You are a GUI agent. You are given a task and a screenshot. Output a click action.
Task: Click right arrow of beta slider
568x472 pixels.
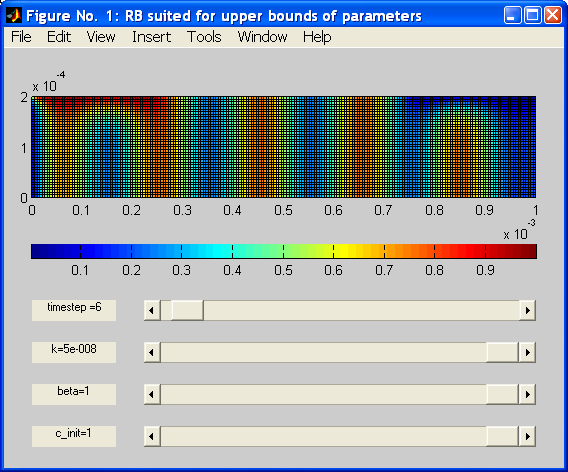point(527,394)
